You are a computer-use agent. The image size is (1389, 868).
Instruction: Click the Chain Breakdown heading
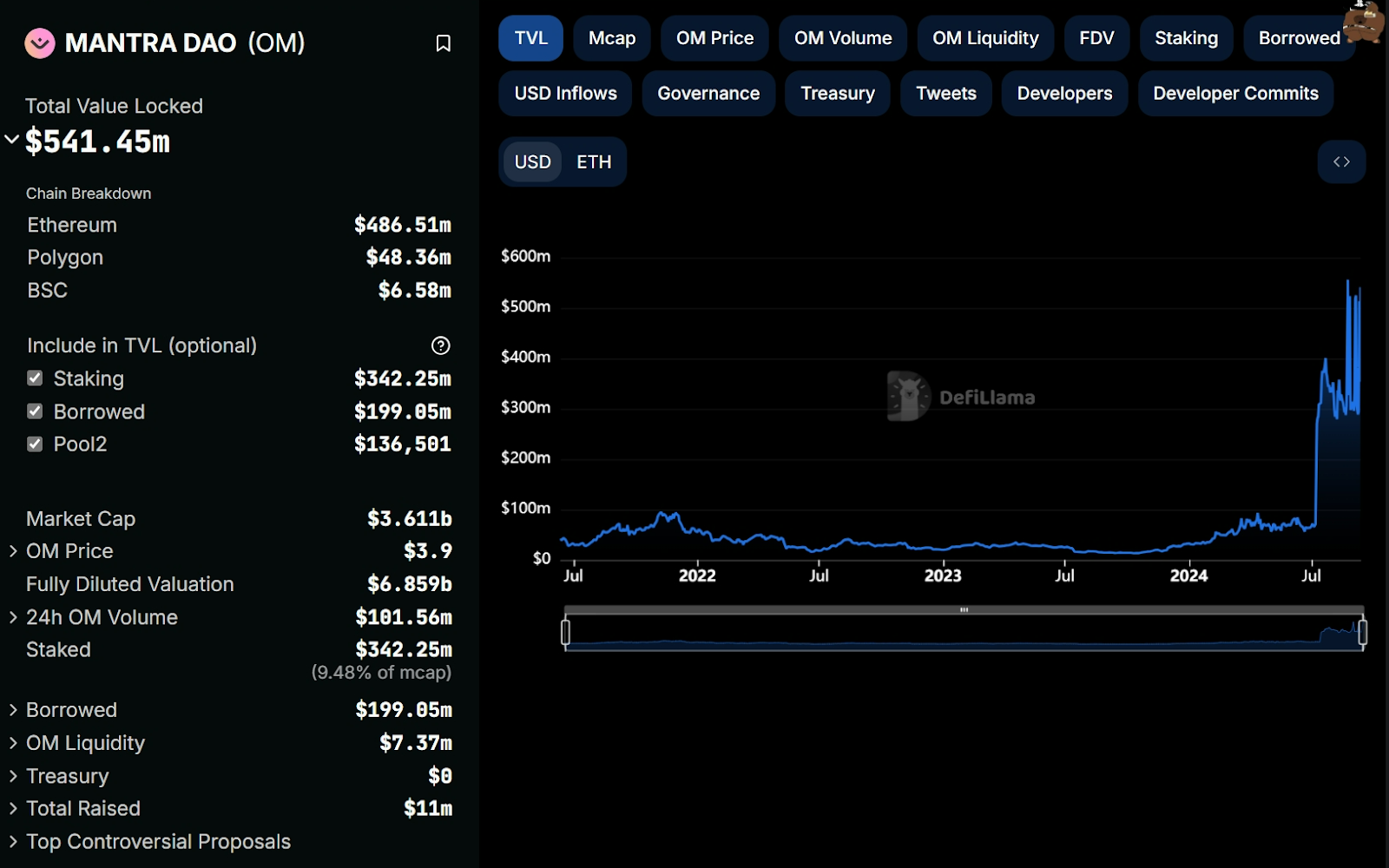89,194
